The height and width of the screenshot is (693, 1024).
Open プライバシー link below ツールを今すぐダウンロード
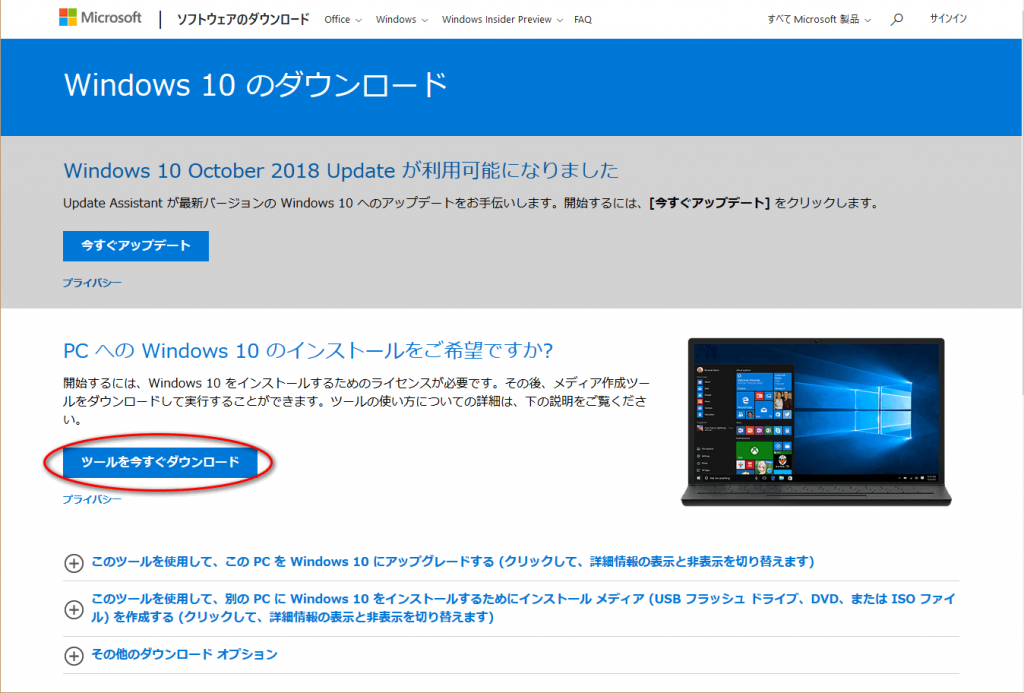92,499
